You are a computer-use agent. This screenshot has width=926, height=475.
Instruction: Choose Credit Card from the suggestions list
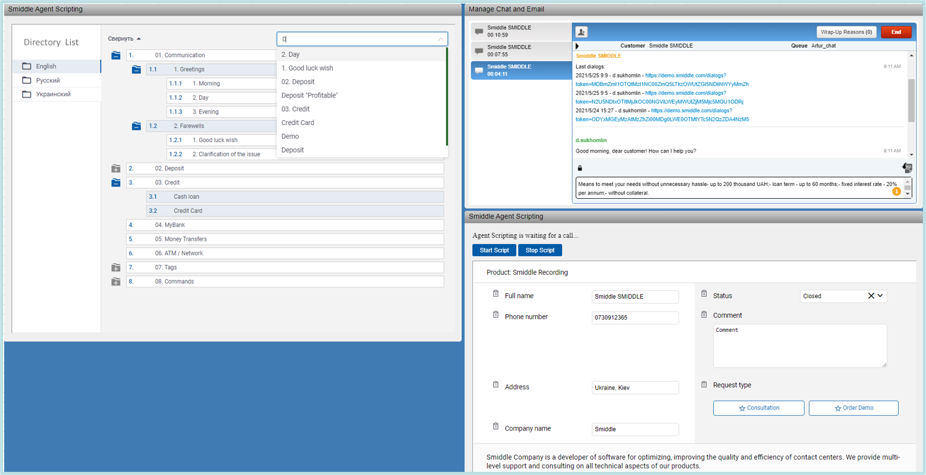(x=361, y=122)
